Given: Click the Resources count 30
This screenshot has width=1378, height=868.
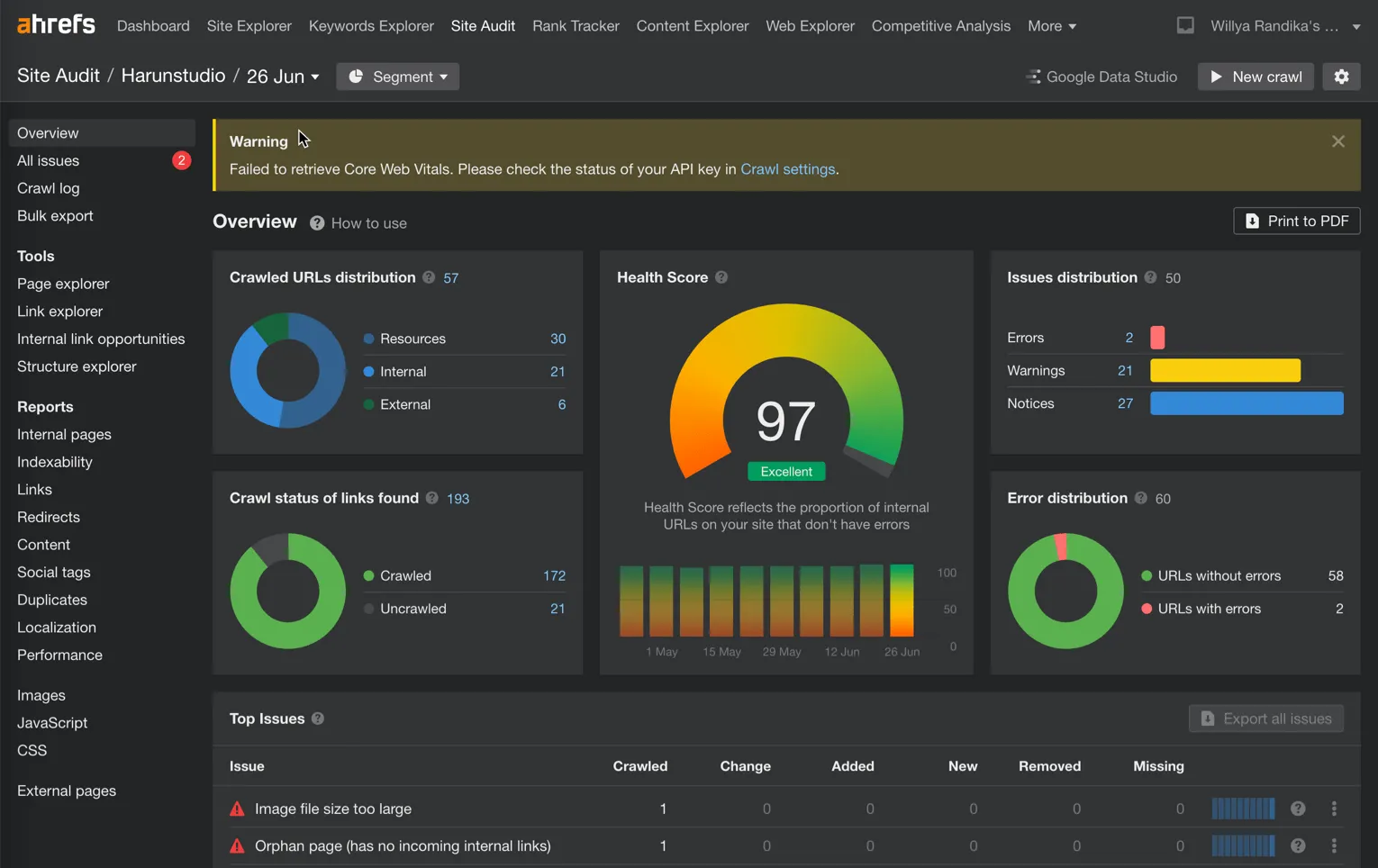Looking at the screenshot, I should pyautogui.click(x=558, y=339).
